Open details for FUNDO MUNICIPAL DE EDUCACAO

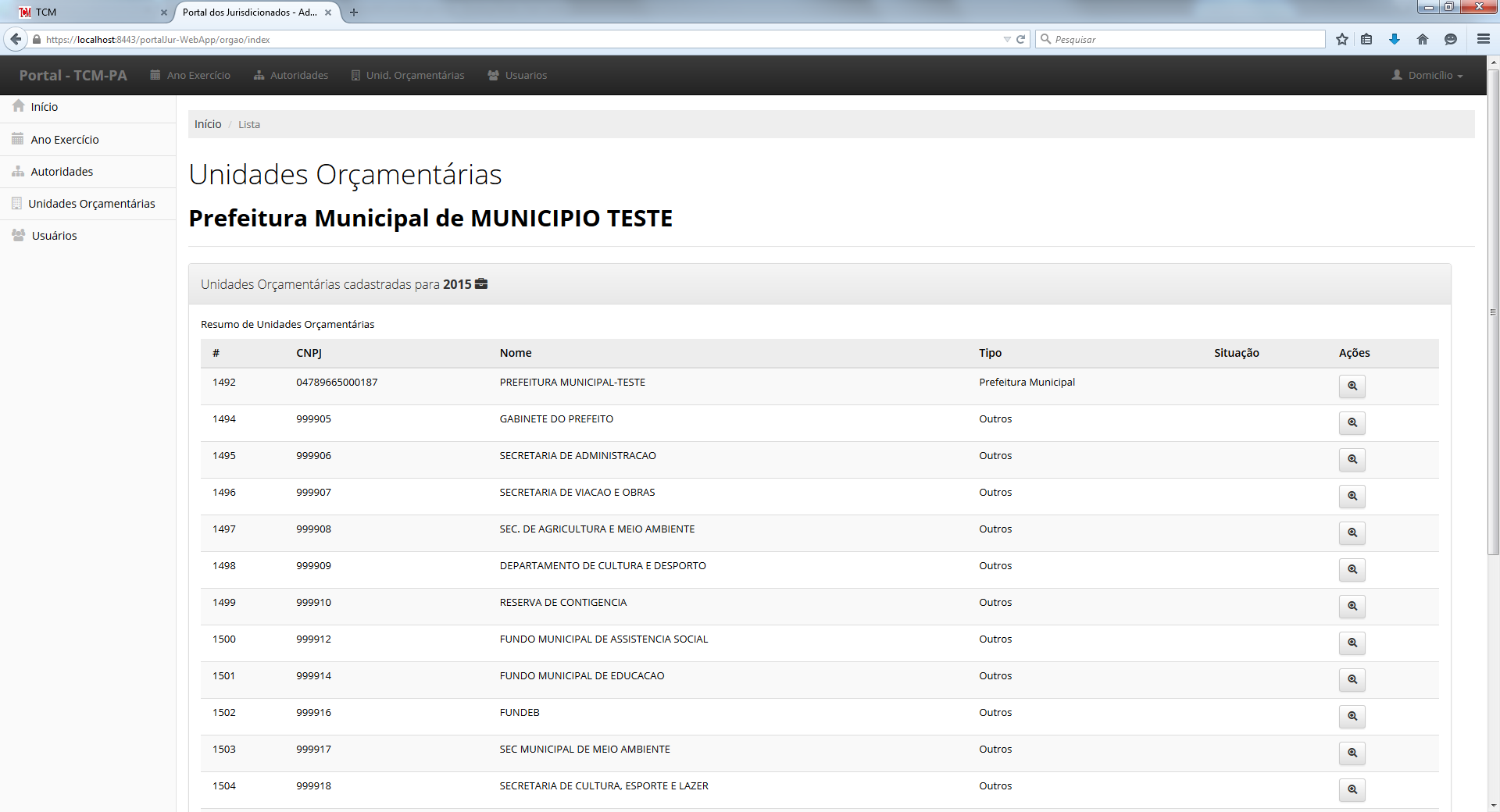point(1352,680)
